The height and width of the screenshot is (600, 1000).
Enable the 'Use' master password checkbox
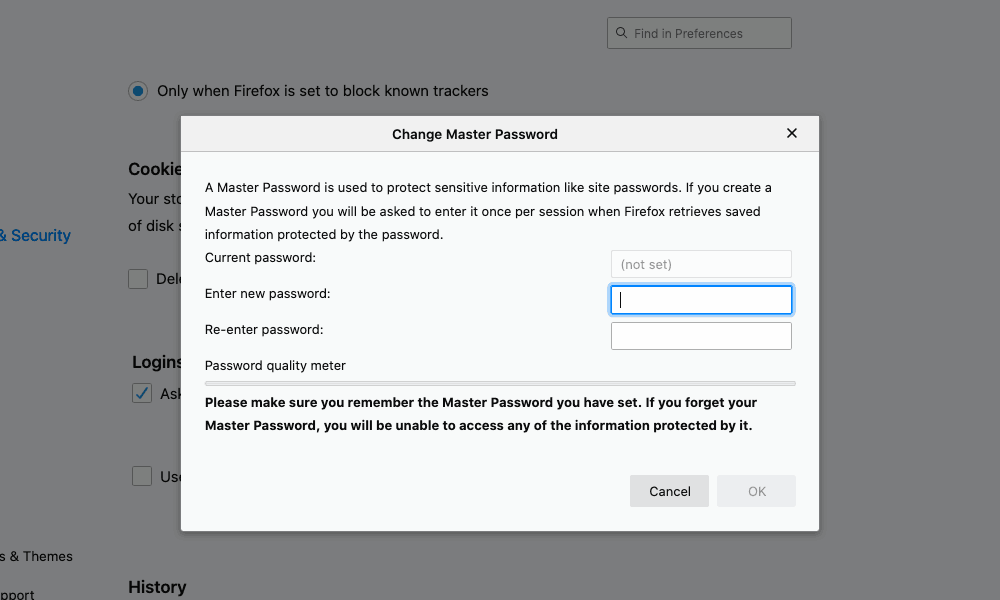click(x=142, y=476)
